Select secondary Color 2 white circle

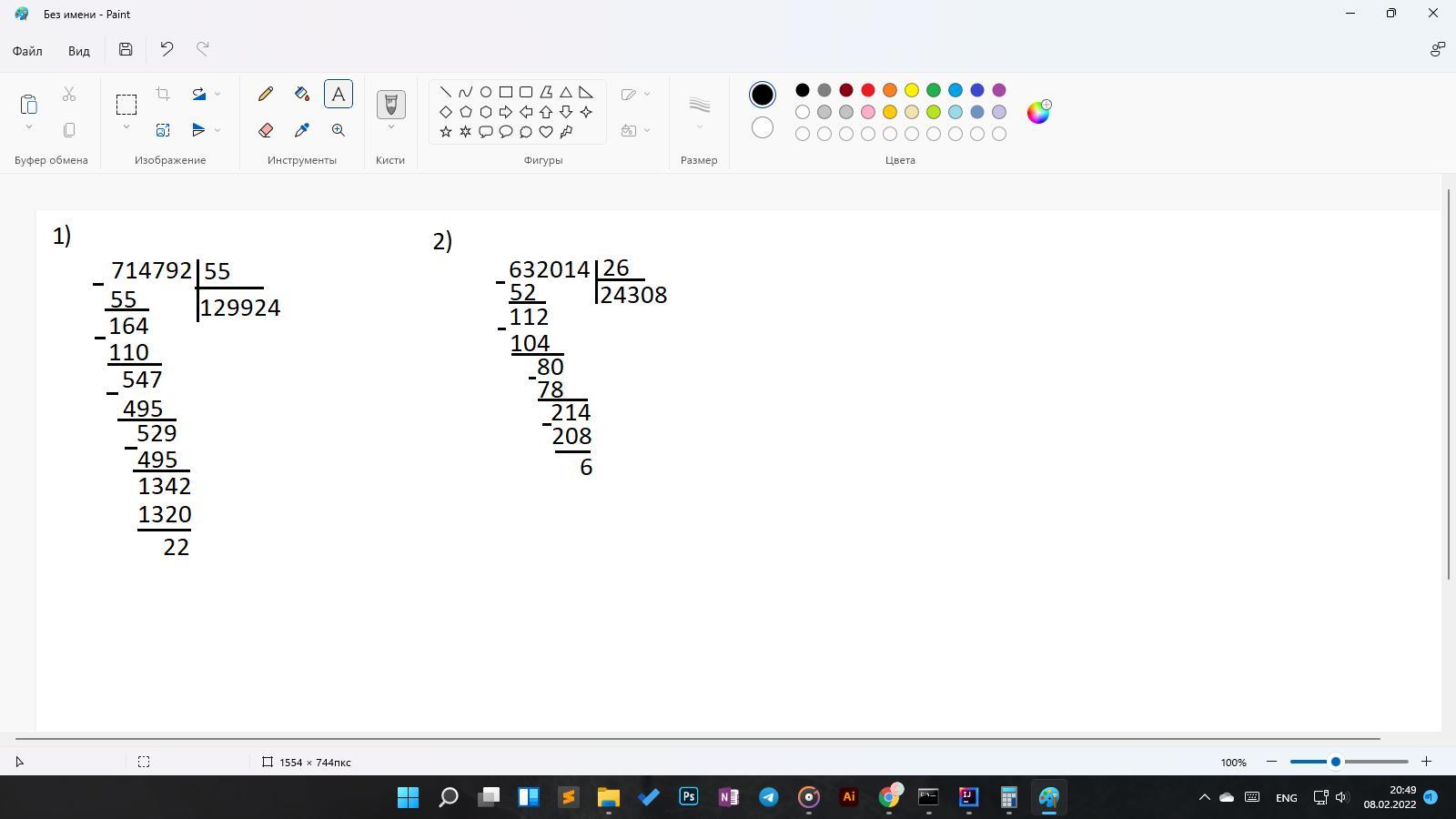(763, 127)
